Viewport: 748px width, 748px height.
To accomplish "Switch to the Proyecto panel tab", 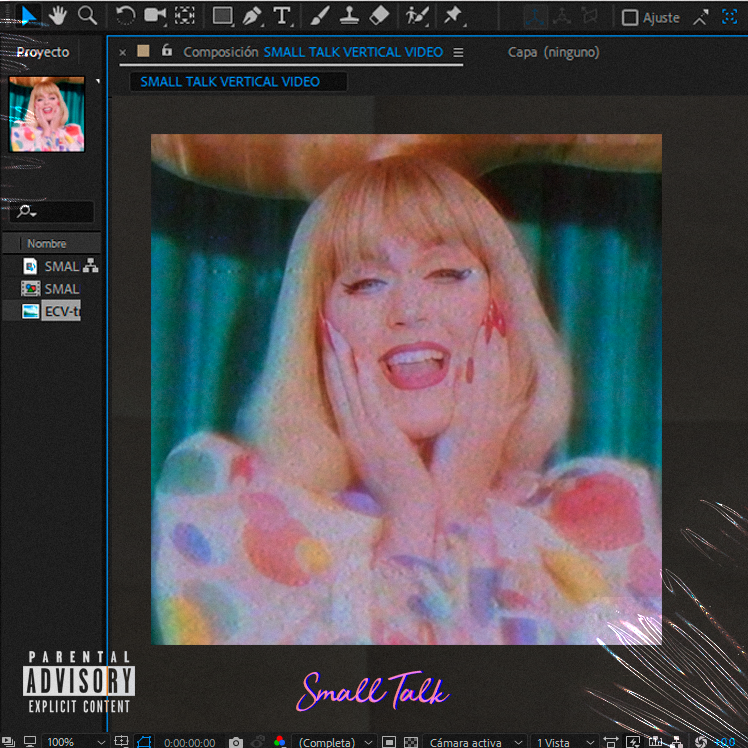I will point(43,52).
